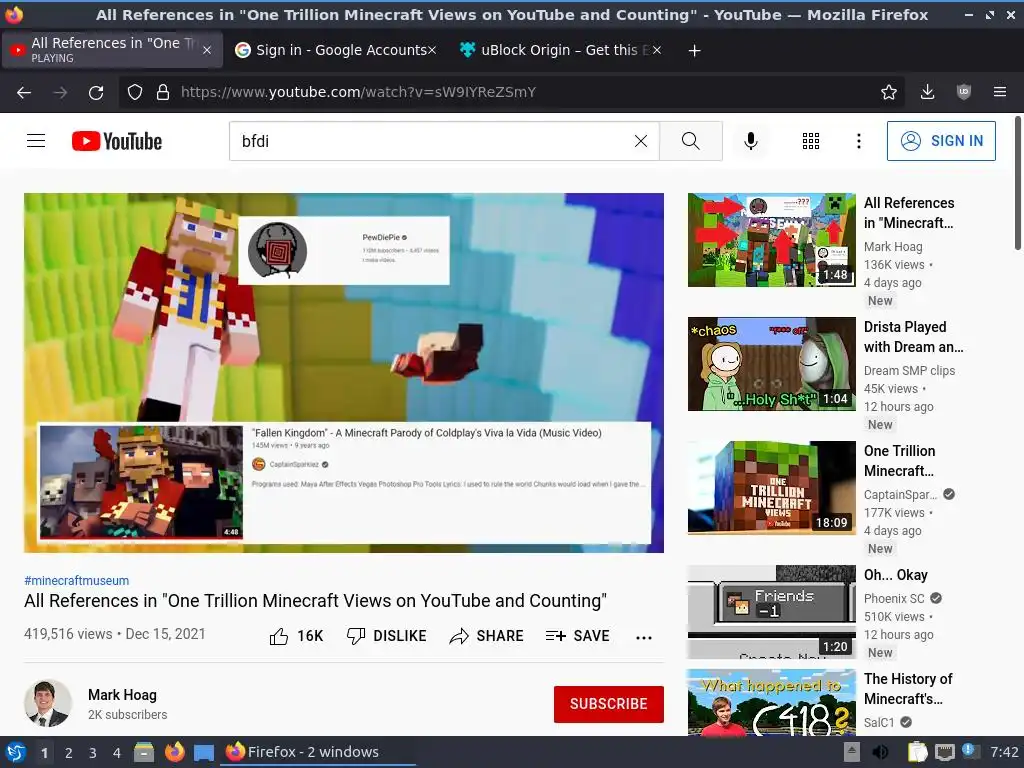Close the Google Accounts tab
The width and height of the screenshot is (1024, 768).
pos(432,50)
